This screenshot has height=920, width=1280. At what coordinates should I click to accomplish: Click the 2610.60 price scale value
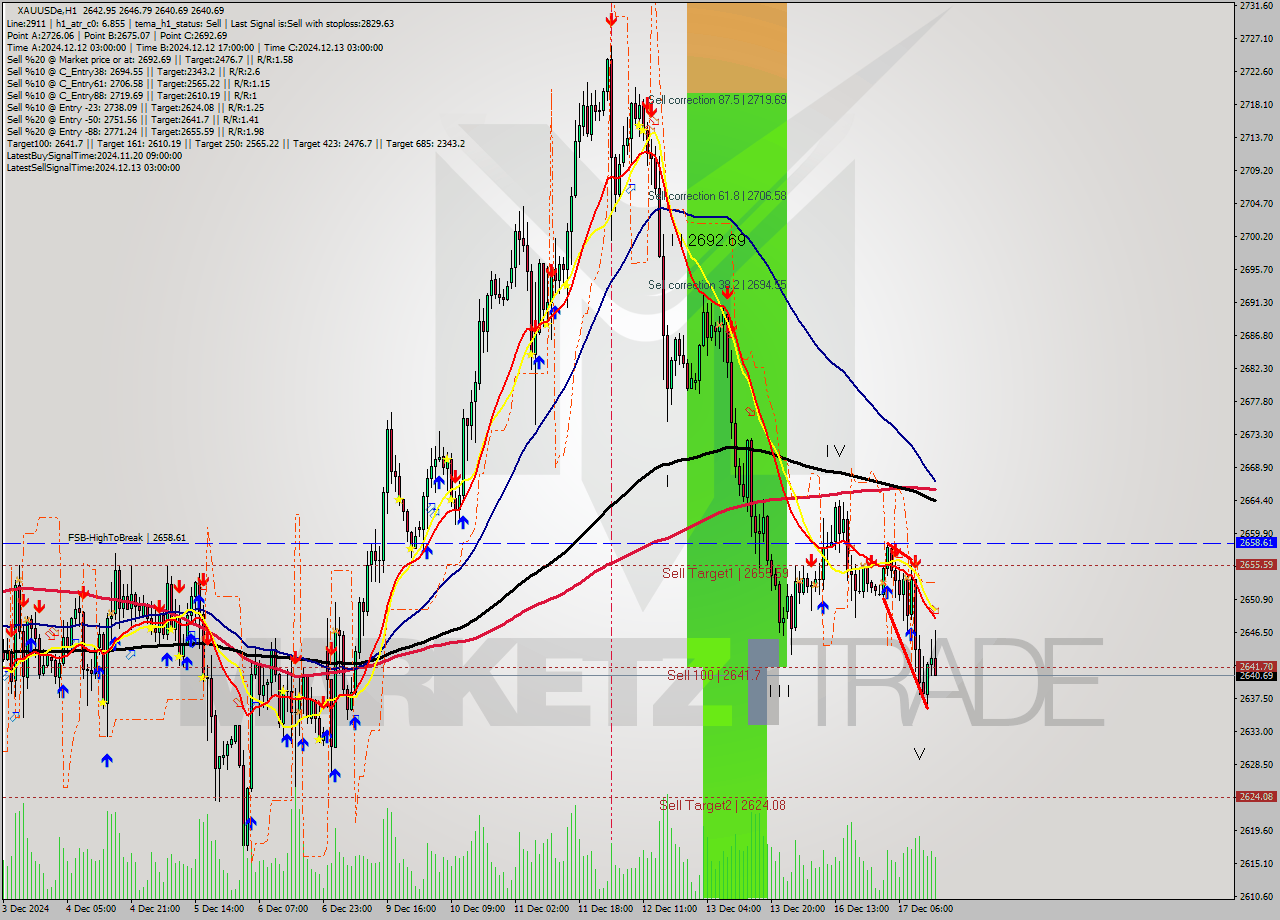coord(1256,896)
